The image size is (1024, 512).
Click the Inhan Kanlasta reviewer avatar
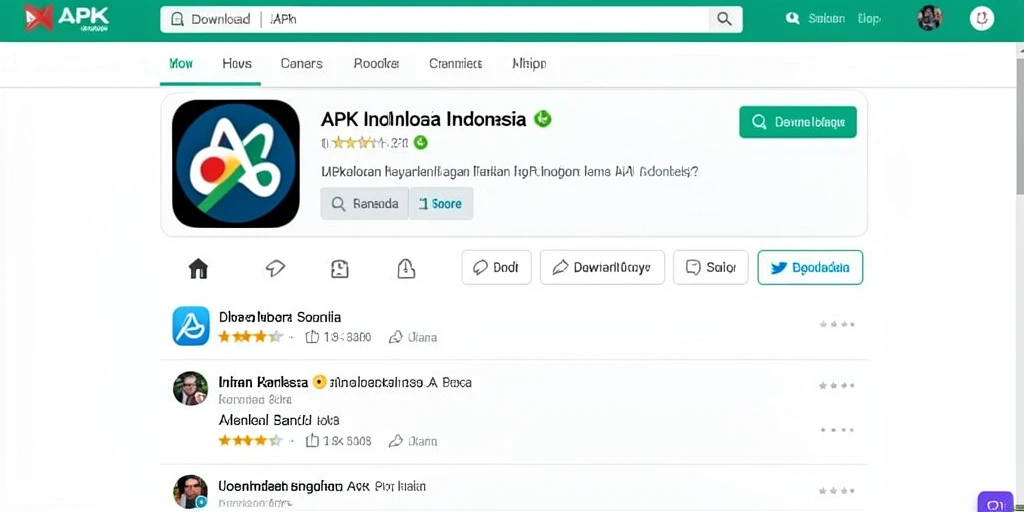(x=190, y=388)
